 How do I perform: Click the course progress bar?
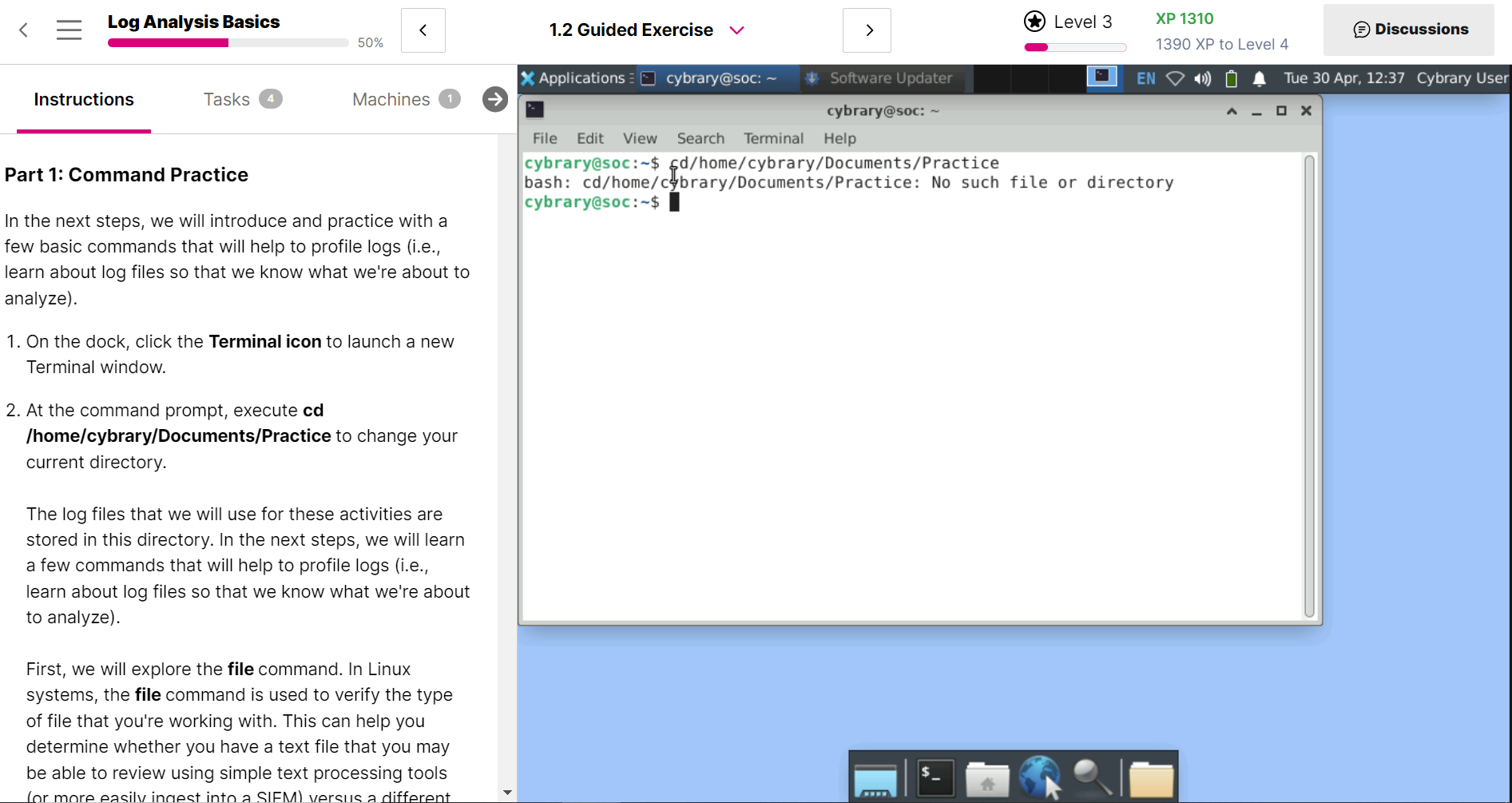pyautogui.click(x=228, y=42)
